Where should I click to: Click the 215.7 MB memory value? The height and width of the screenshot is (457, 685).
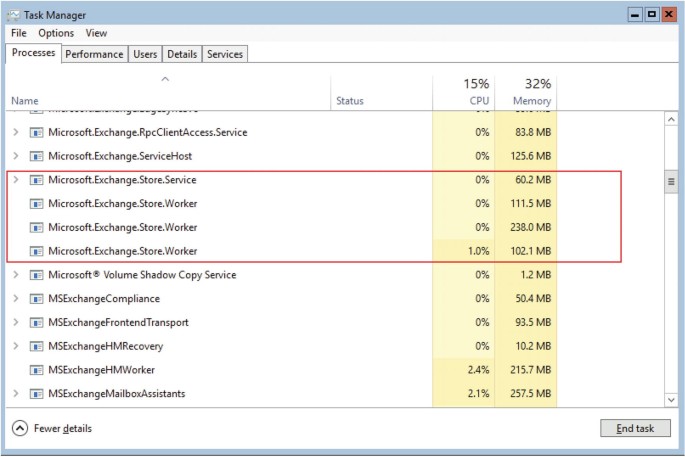[x=530, y=370]
